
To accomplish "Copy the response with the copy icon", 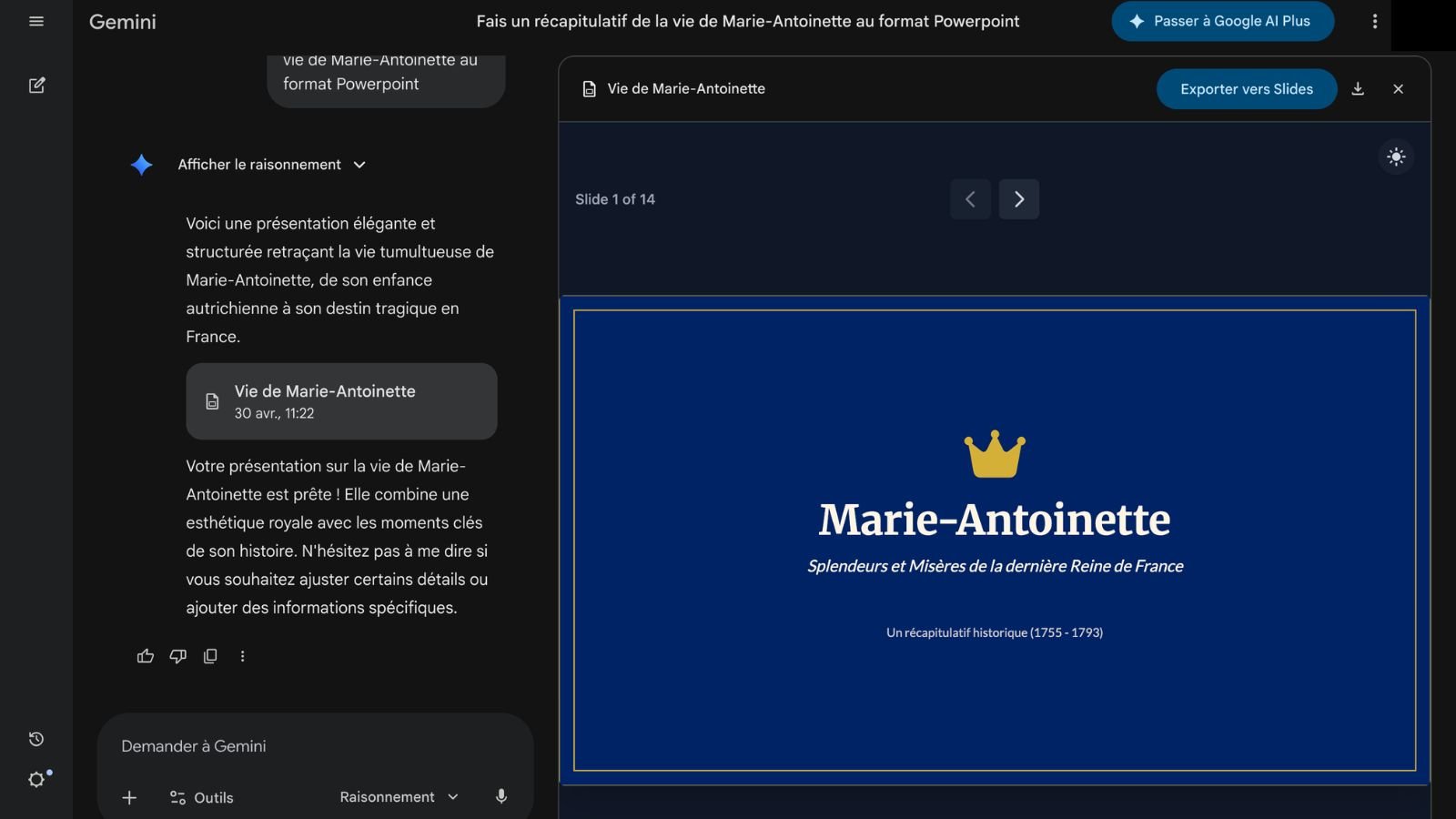I will click(x=210, y=656).
